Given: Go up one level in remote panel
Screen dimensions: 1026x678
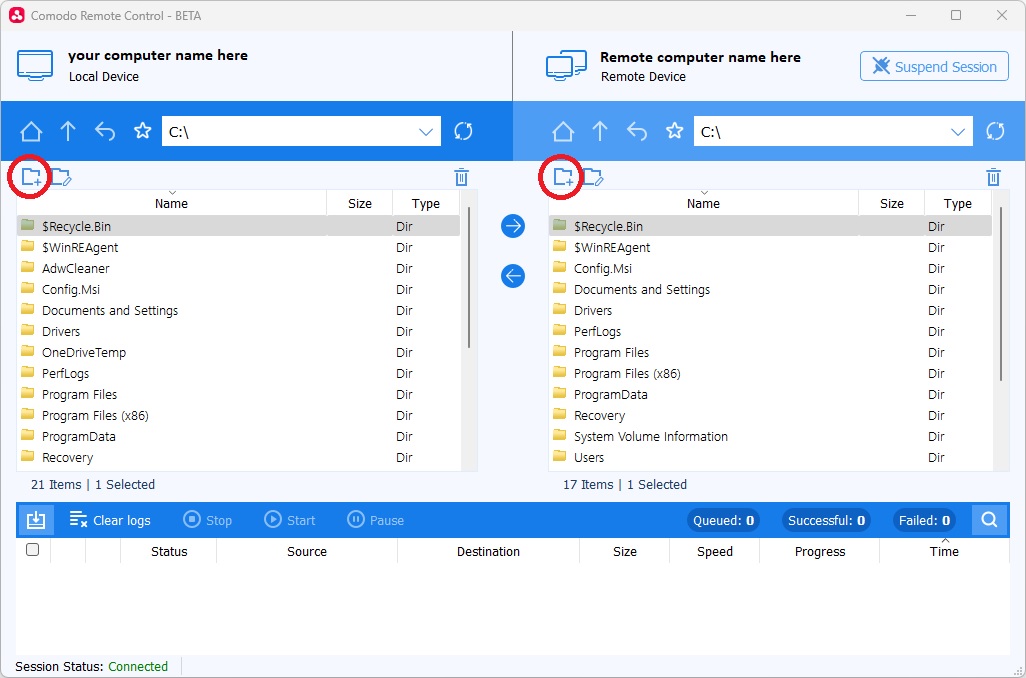Looking at the screenshot, I should click(600, 131).
